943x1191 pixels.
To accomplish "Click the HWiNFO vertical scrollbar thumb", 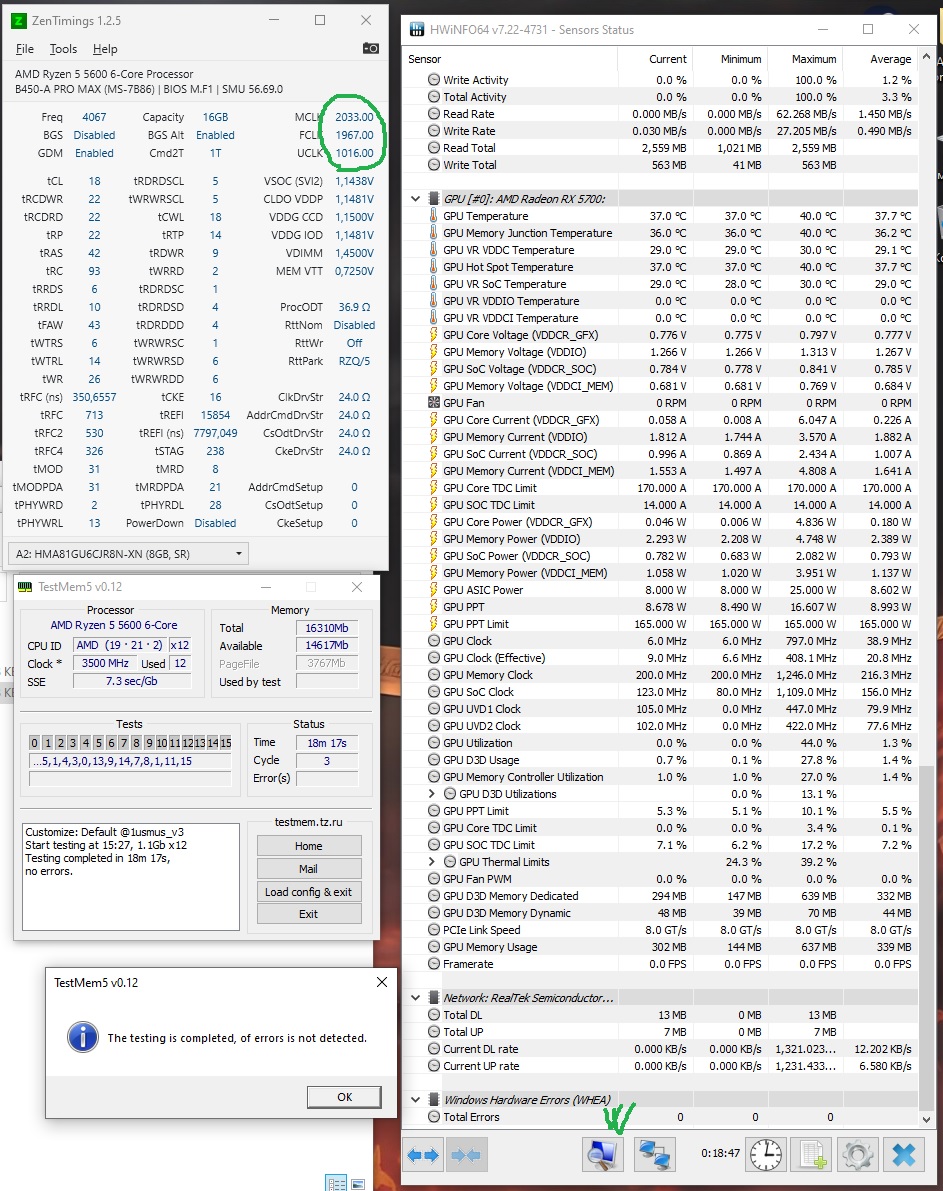I will click(926, 938).
